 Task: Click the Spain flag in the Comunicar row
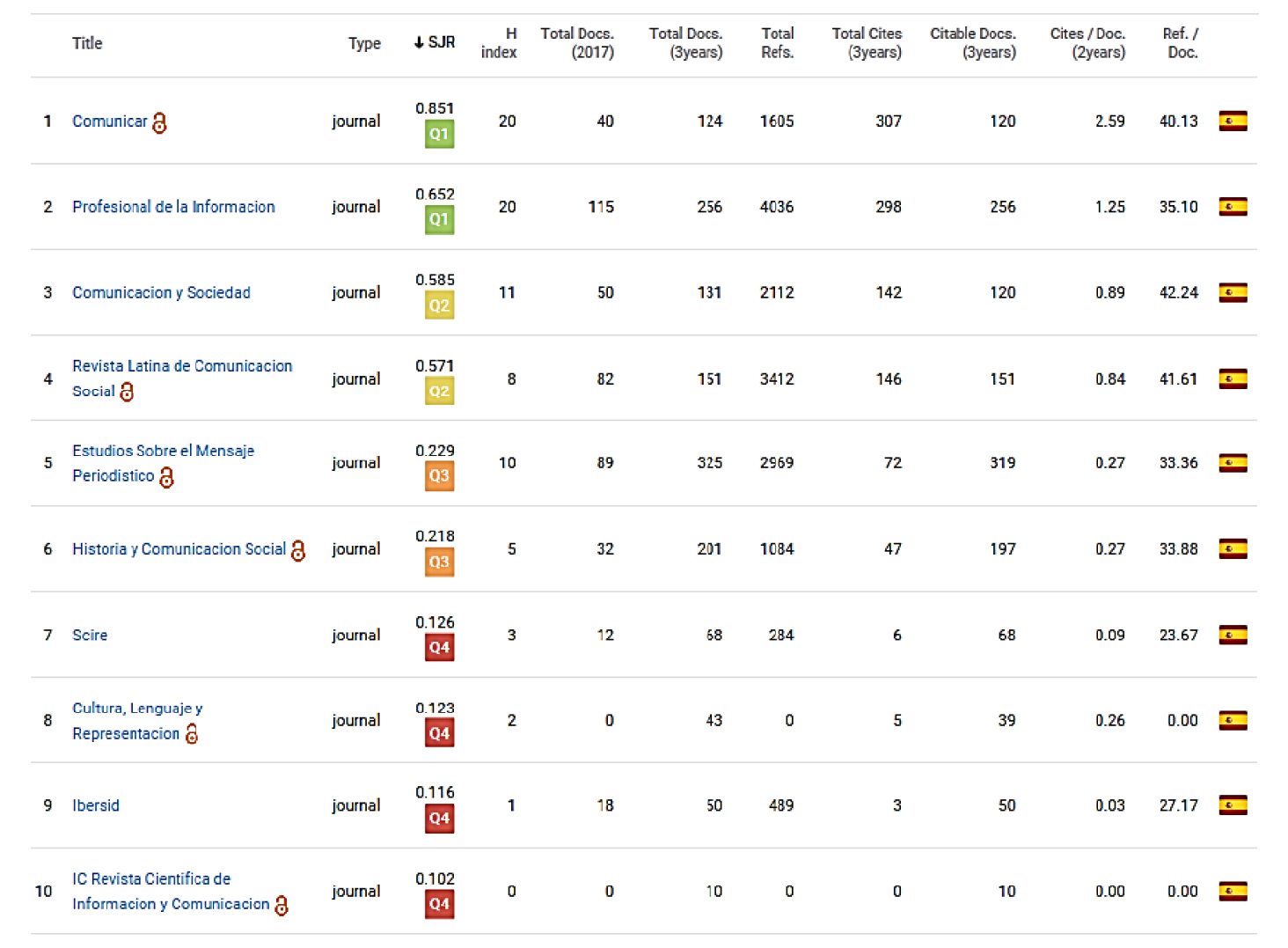pos(1233,121)
